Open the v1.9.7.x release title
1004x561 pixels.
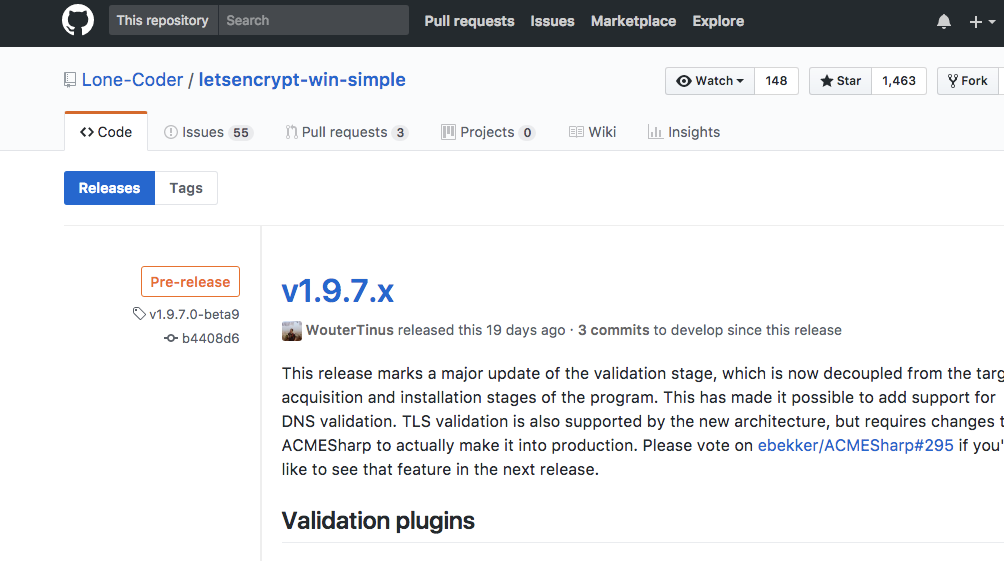click(337, 291)
